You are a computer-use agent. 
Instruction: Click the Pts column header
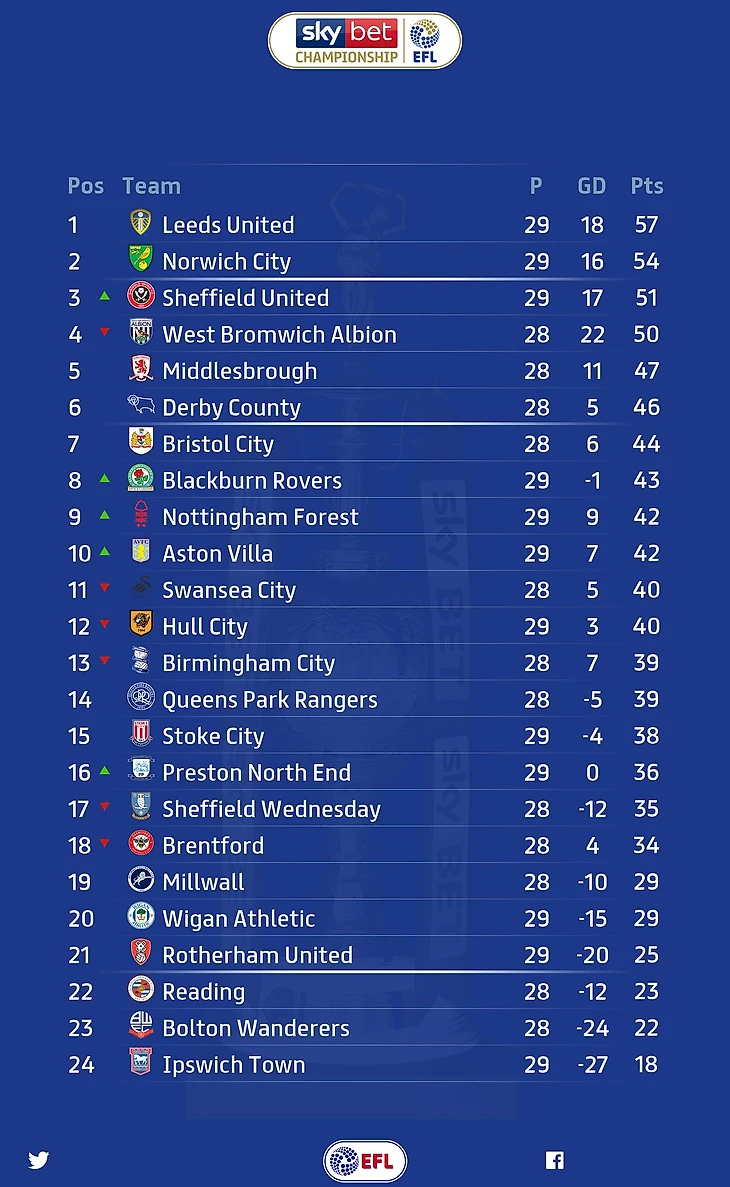pyautogui.click(x=647, y=186)
